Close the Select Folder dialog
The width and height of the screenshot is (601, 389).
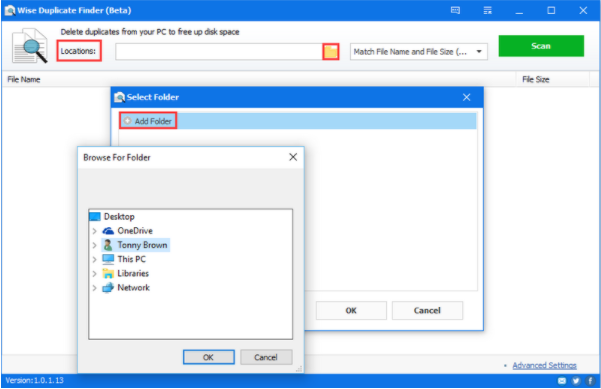(466, 97)
